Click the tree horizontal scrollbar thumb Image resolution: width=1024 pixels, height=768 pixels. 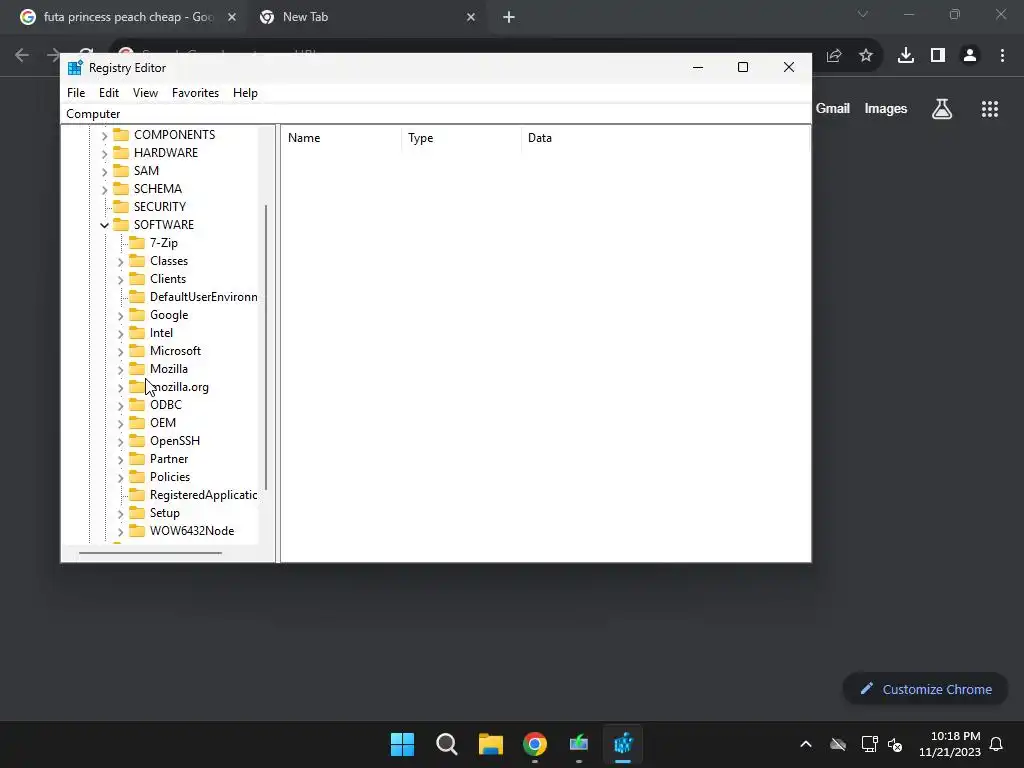coord(150,553)
